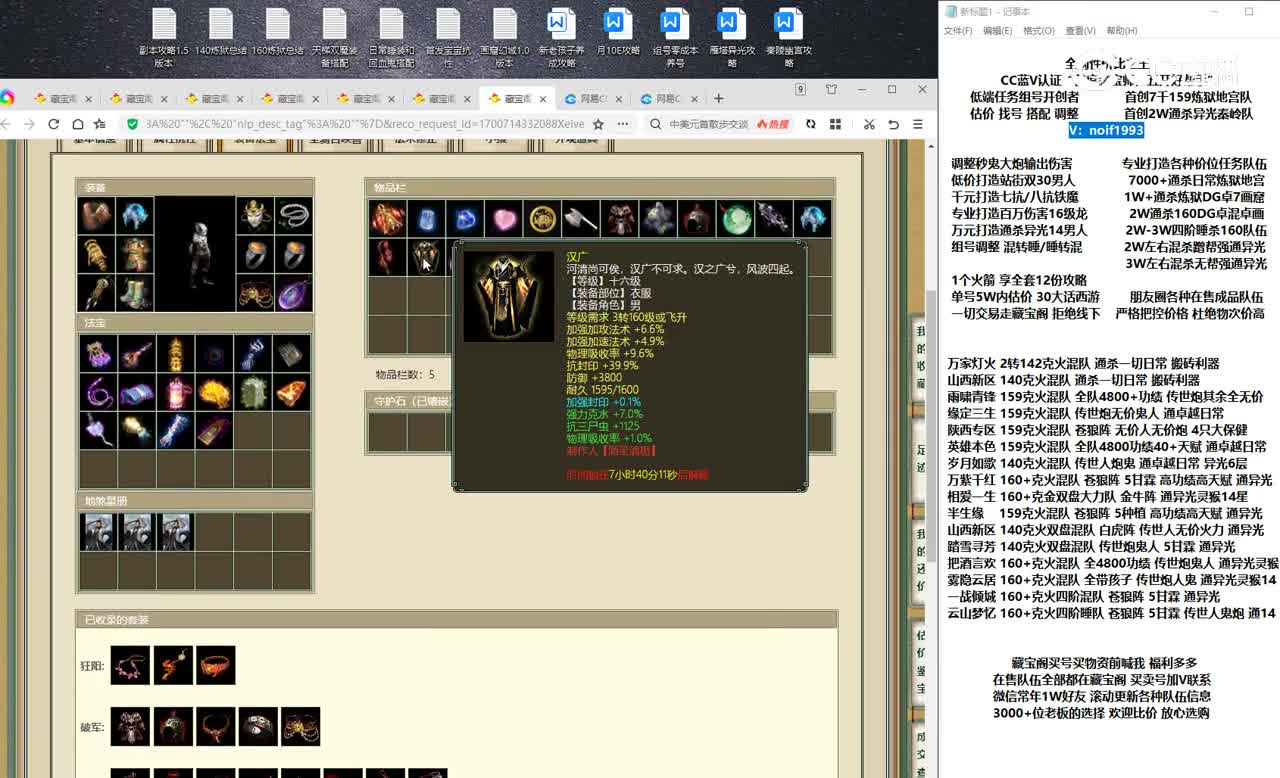Open the 格式(O) menu in Notepad
Image resolution: width=1280 pixels, height=778 pixels.
pyautogui.click(x=1038, y=31)
